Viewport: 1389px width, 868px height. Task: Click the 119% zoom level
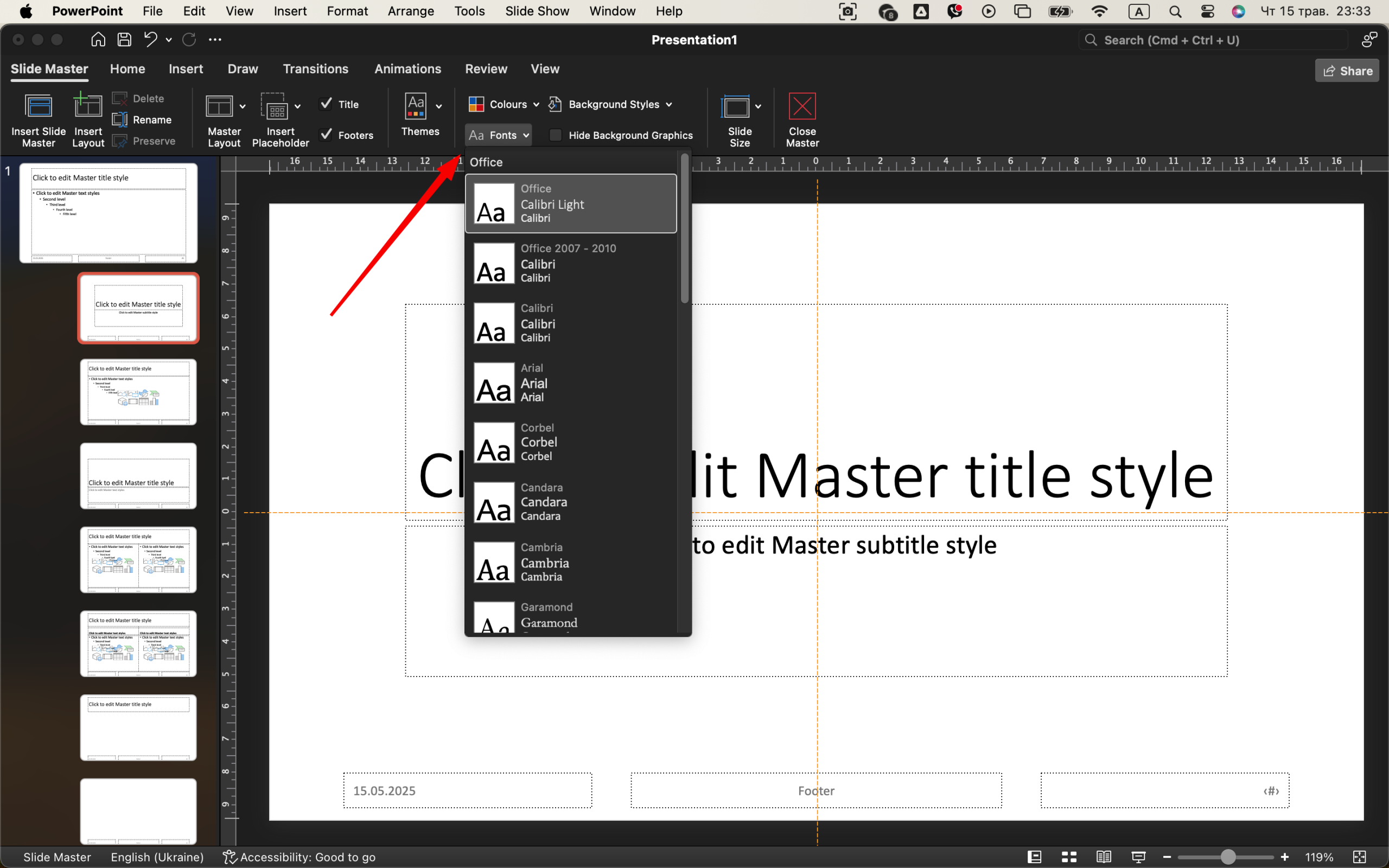click(x=1319, y=857)
